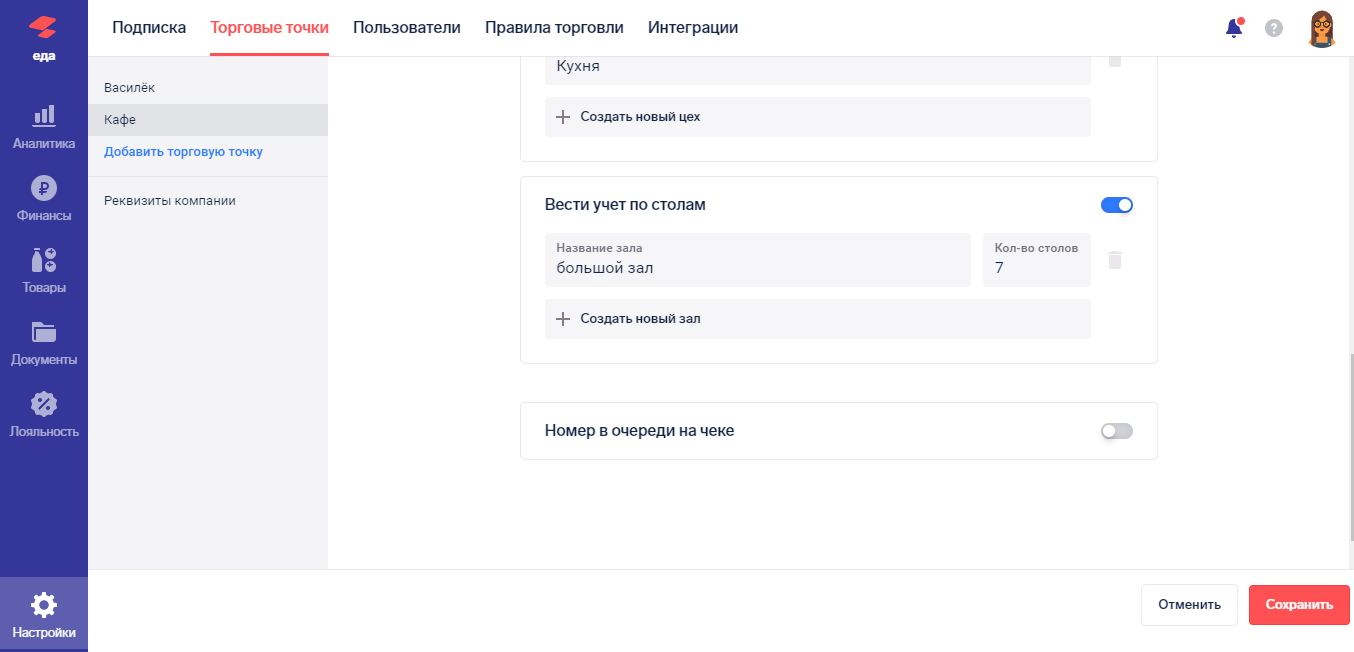
Task: Click the Еда logo icon
Action: point(43,37)
